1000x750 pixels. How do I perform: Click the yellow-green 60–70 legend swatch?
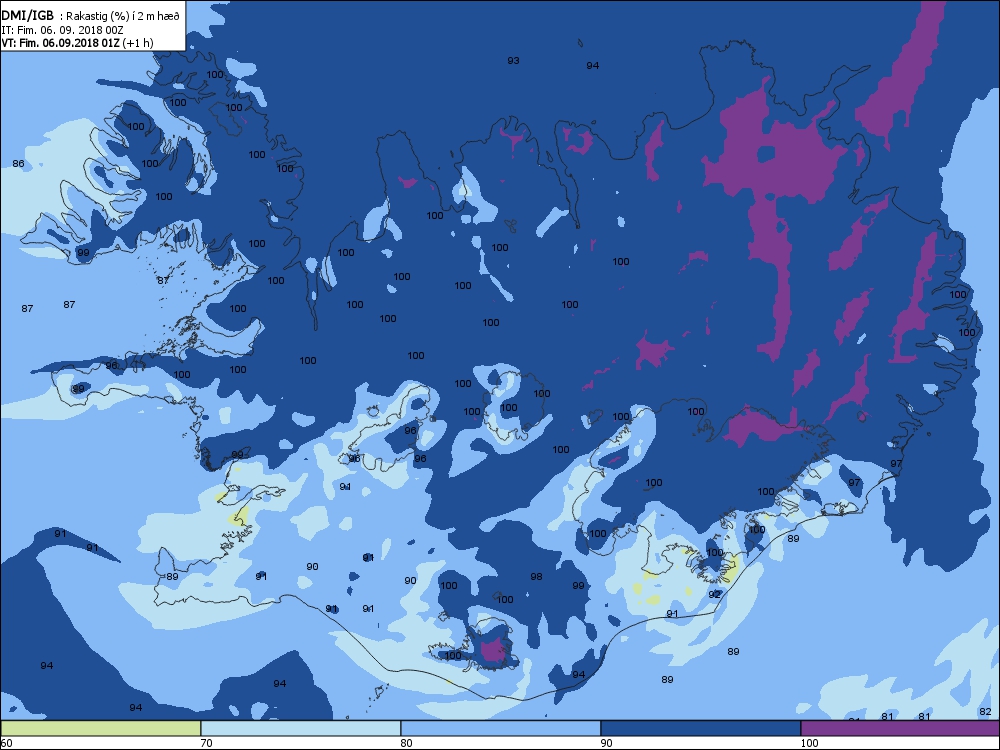click(x=101, y=728)
